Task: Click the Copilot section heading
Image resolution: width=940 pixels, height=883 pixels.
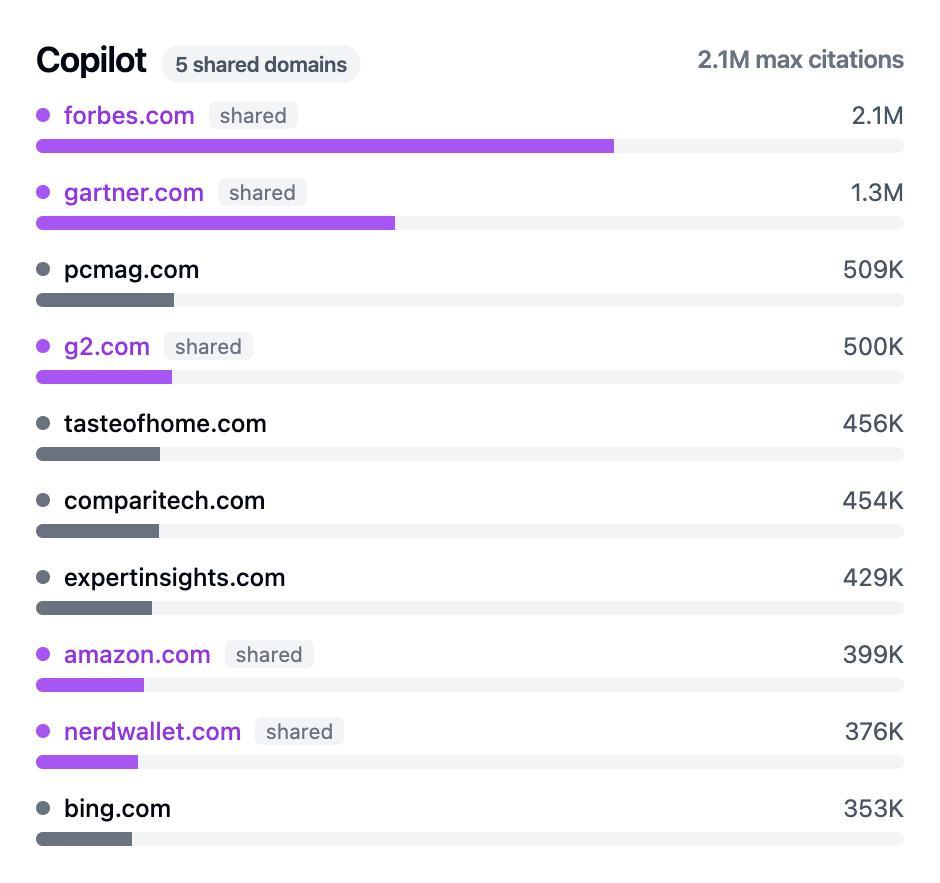Action: coord(91,61)
